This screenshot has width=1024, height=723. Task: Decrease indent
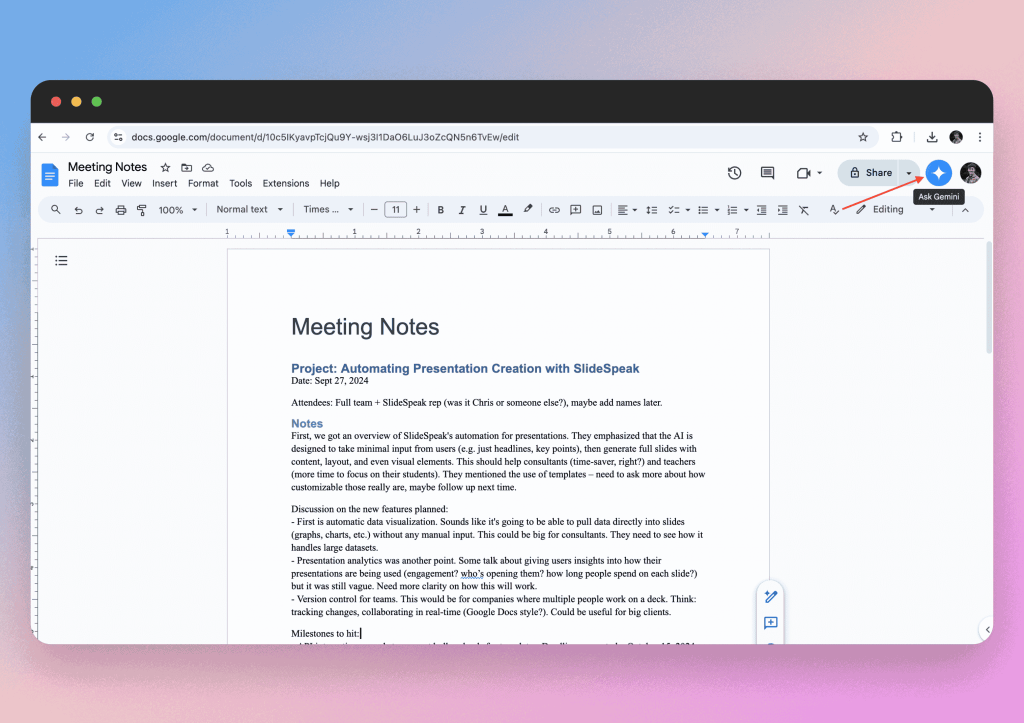click(x=761, y=210)
